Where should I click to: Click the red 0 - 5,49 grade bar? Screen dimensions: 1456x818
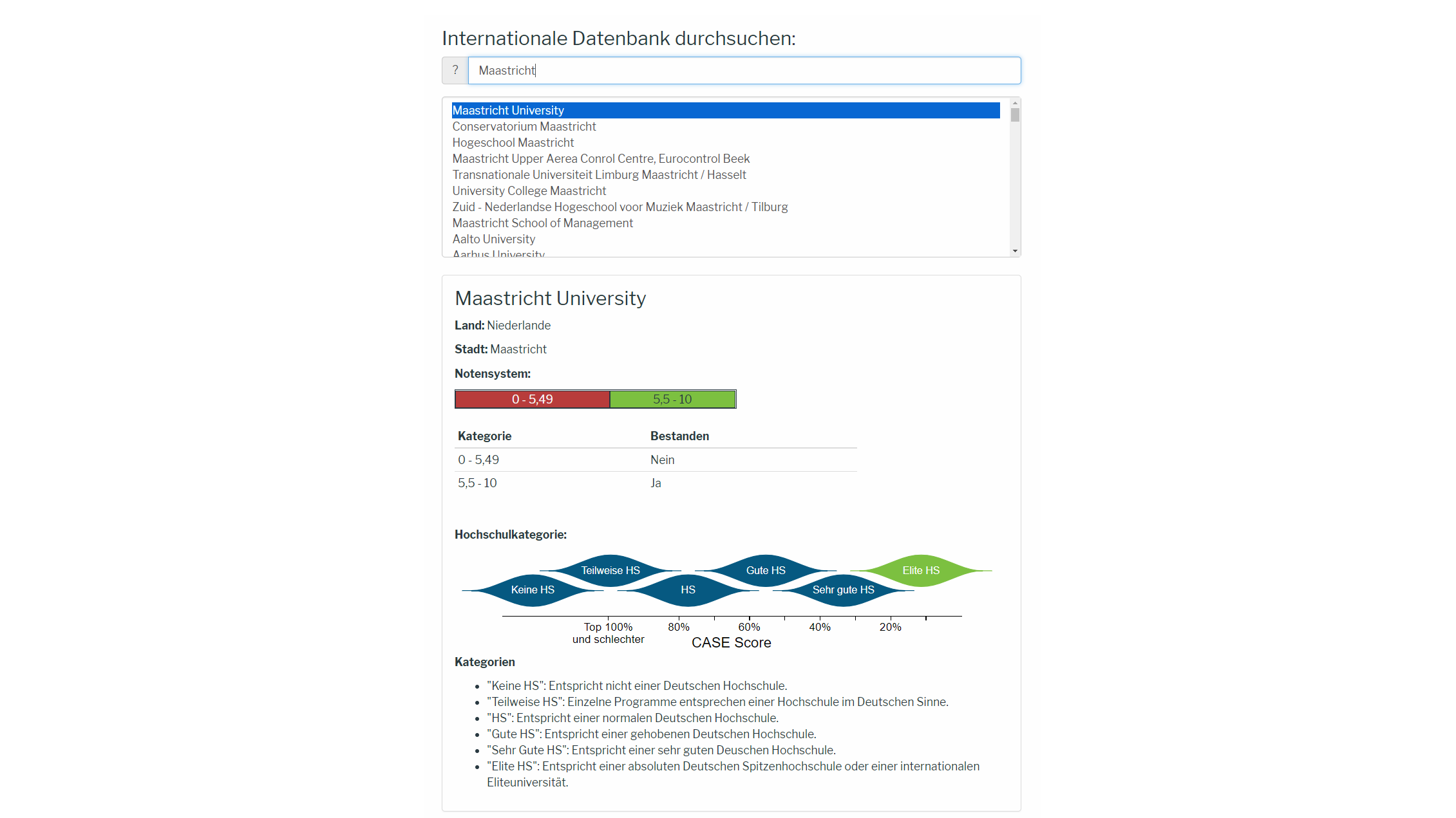pos(532,399)
